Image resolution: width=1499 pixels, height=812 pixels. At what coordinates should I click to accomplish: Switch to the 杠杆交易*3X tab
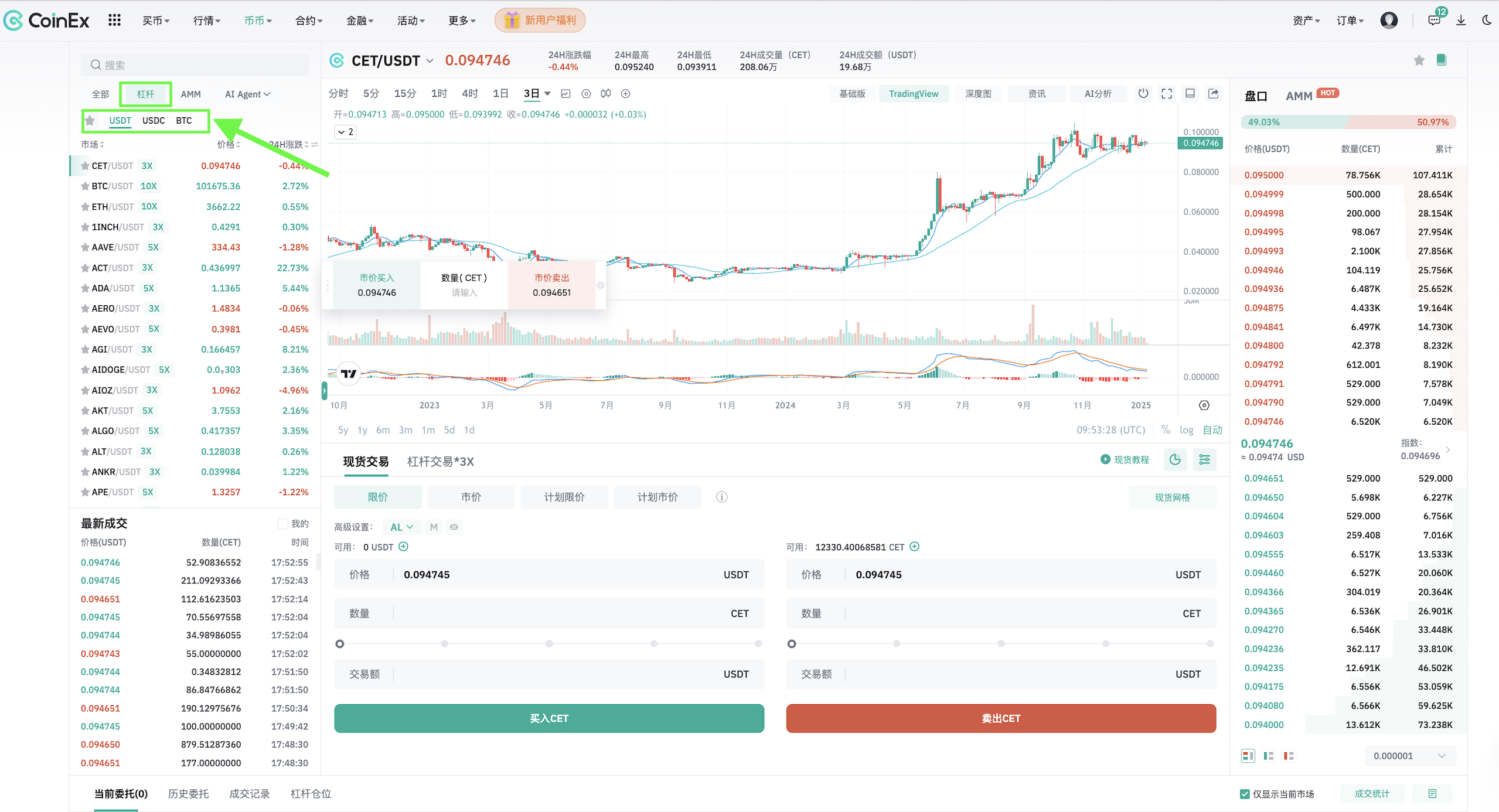click(x=440, y=462)
